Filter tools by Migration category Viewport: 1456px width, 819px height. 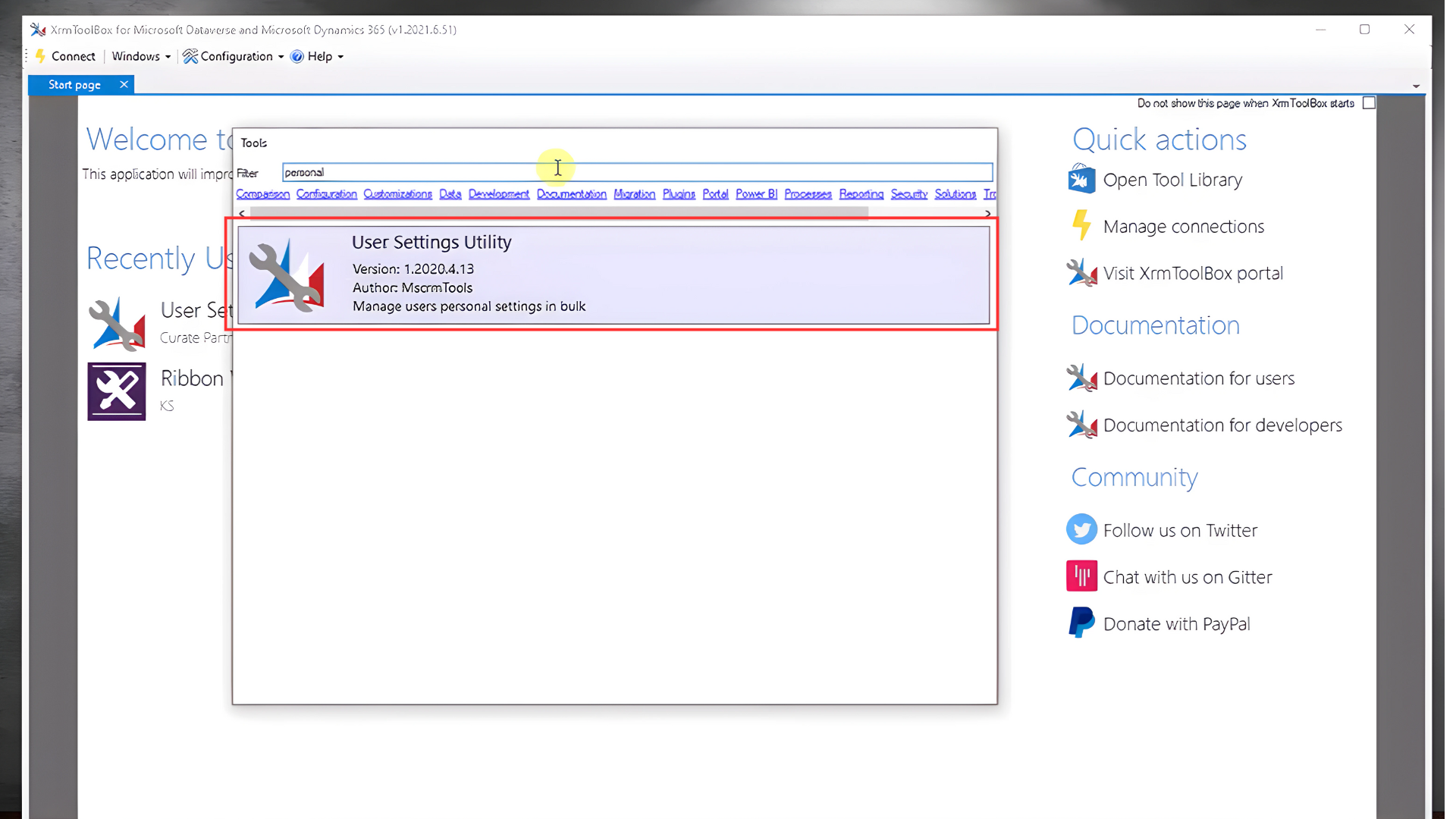tap(634, 194)
